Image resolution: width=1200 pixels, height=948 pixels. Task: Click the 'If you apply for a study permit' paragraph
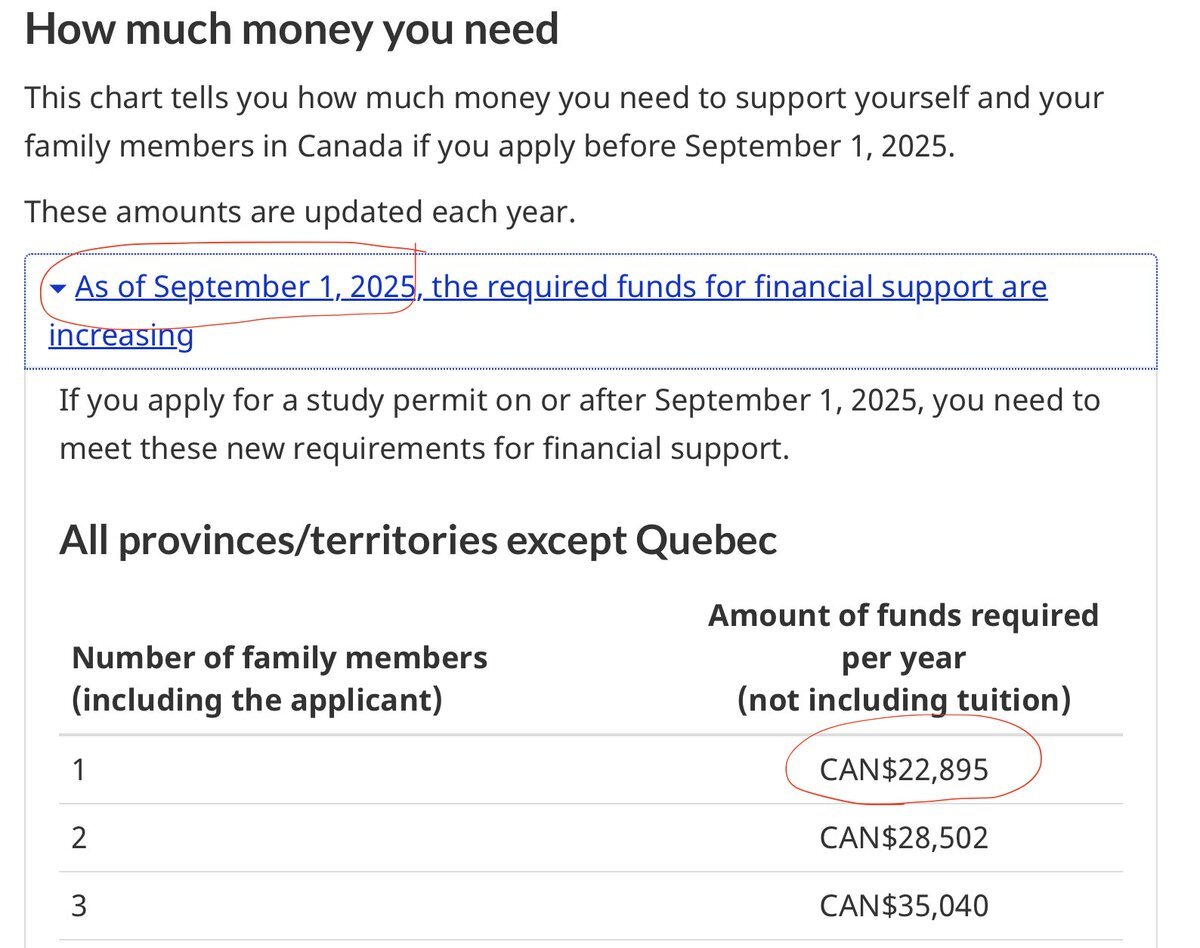[580, 424]
